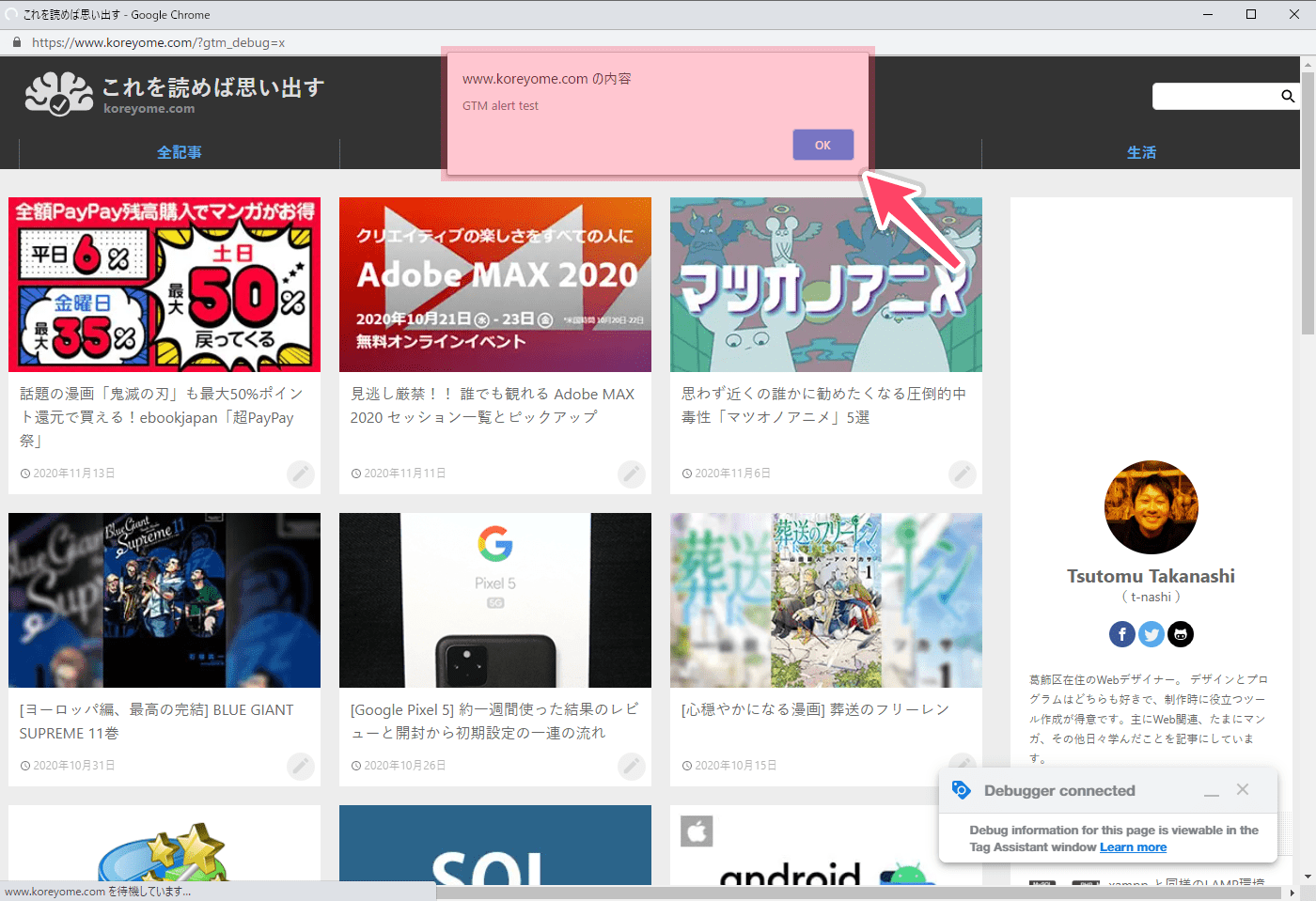Open the 葬送のフリーレン article thumbnail
Screen dimensions: 1316x901
826,600
